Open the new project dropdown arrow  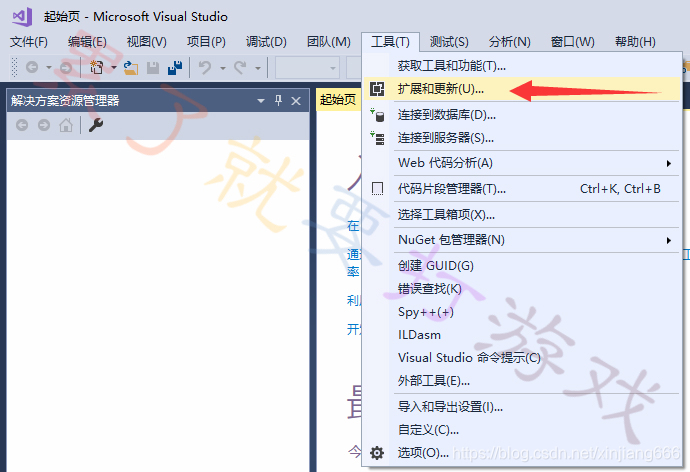(x=114, y=67)
